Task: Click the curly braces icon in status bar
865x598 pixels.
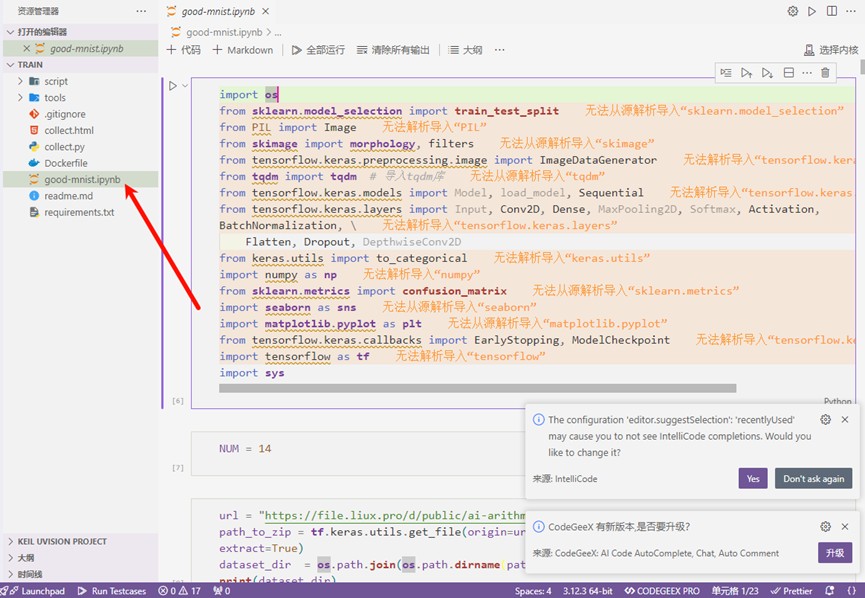Action: [x=851, y=591]
